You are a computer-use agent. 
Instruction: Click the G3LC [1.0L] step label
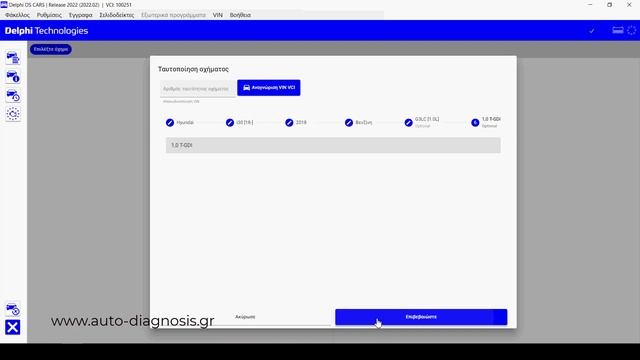(x=427, y=119)
